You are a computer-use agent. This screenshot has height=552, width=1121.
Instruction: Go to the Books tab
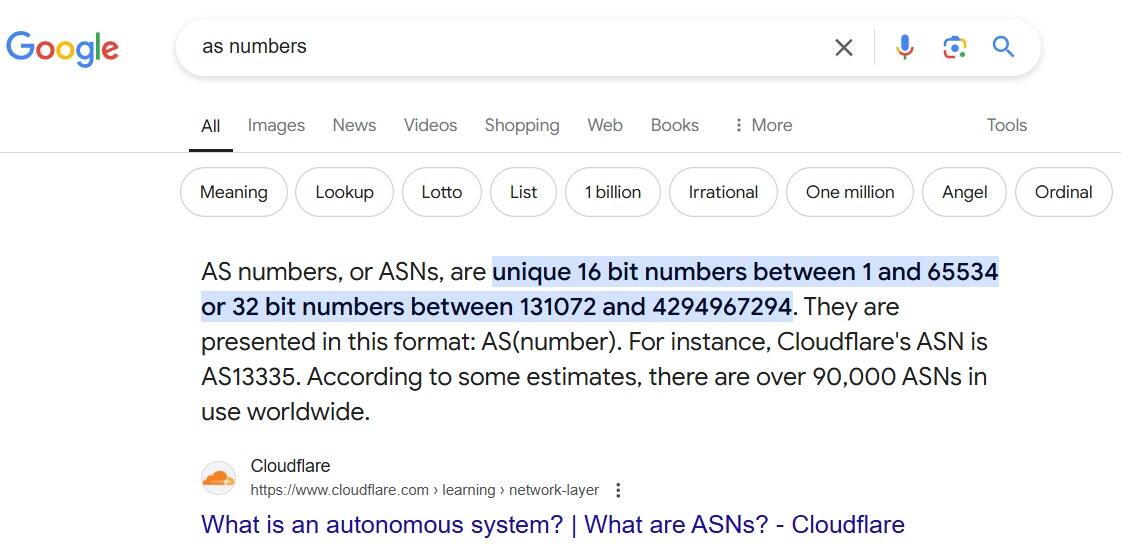(x=675, y=125)
